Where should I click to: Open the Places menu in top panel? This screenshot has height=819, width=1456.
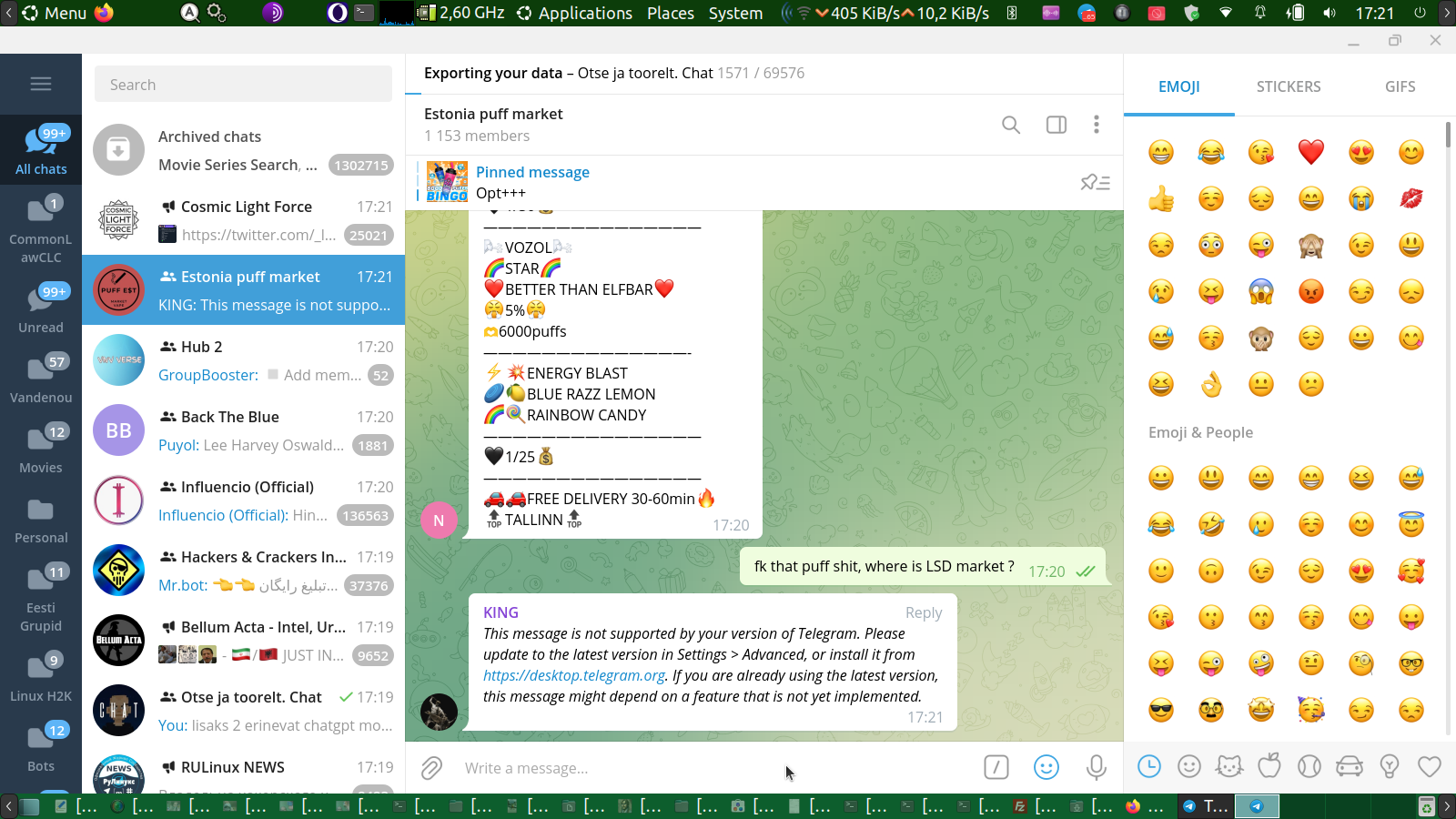coord(671,13)
